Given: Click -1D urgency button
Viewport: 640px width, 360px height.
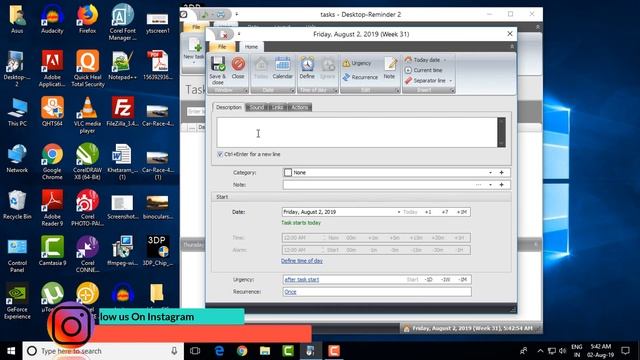Looking at the screenshot, I should coord(428,280).
